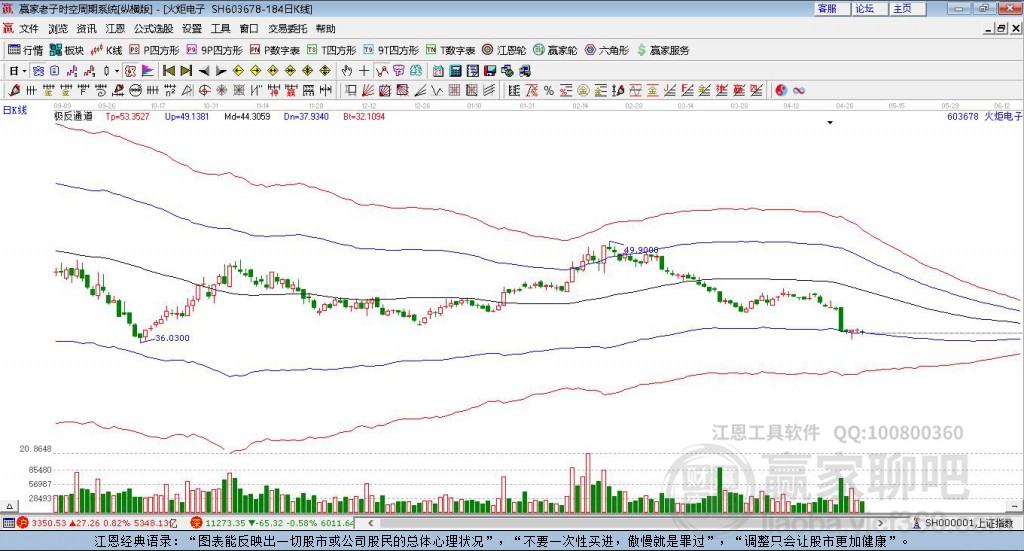This screenshot has height=551, width=1024.
Task: Toggle the 权 ex-rights adjustment icon
Action: point(130,71)
